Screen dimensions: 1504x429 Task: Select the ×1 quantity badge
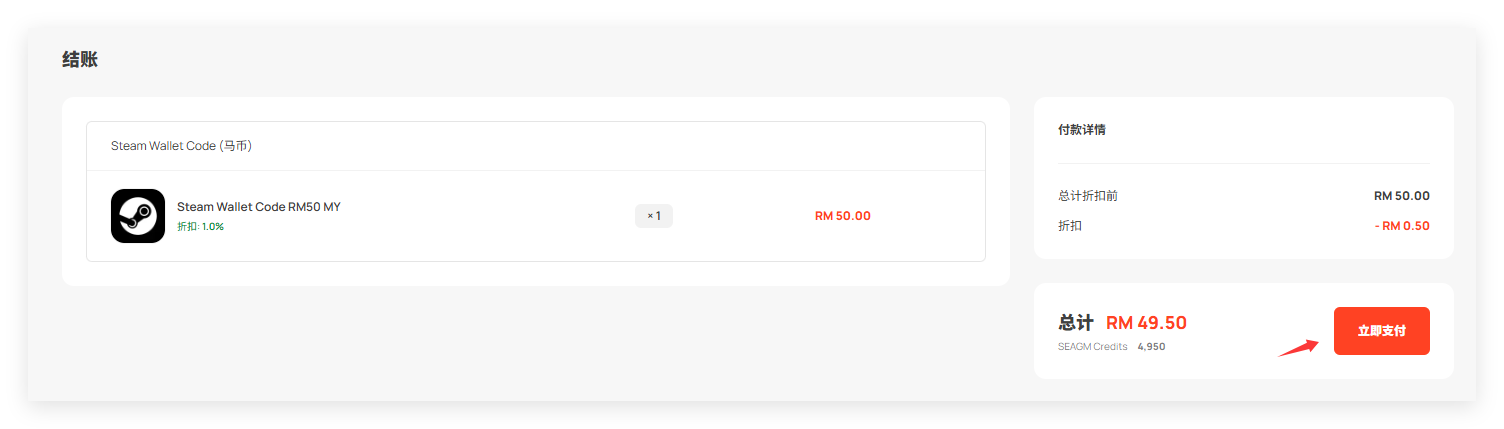click(x=654, y=216)
